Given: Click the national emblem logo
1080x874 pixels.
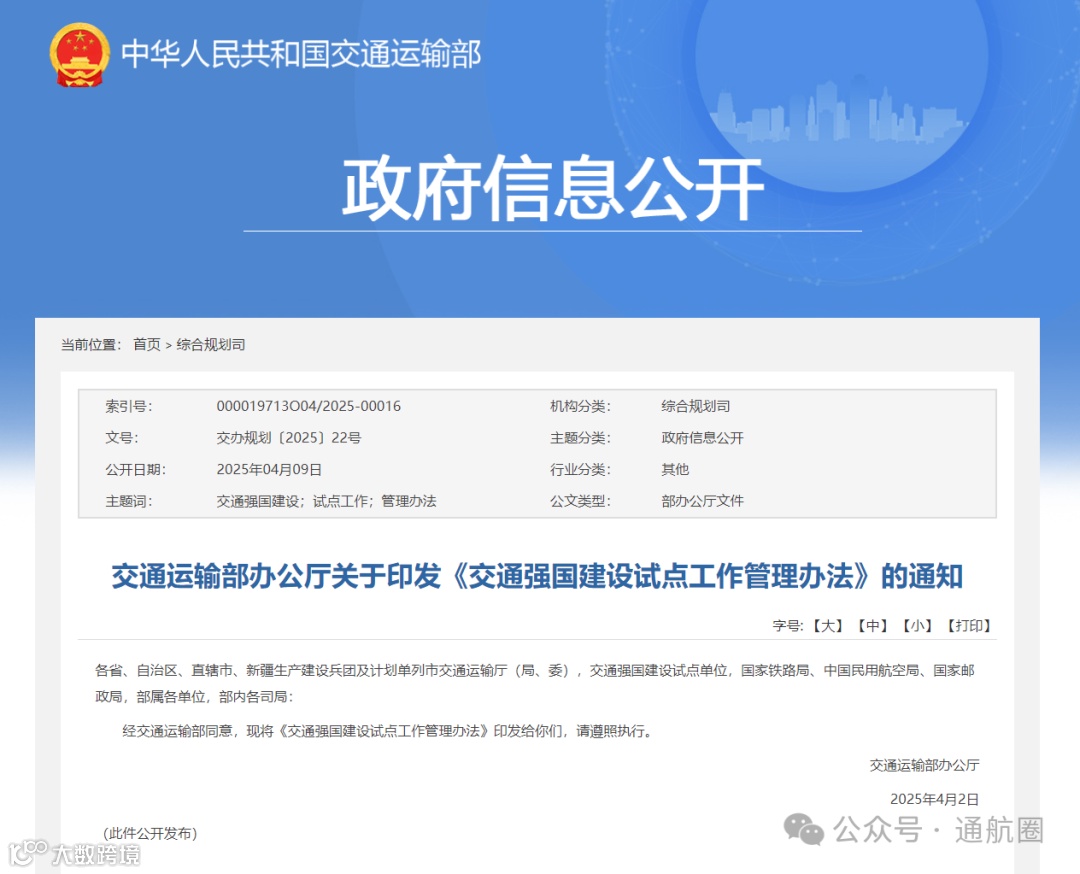Looking at the screenshot, I should 78,57.
